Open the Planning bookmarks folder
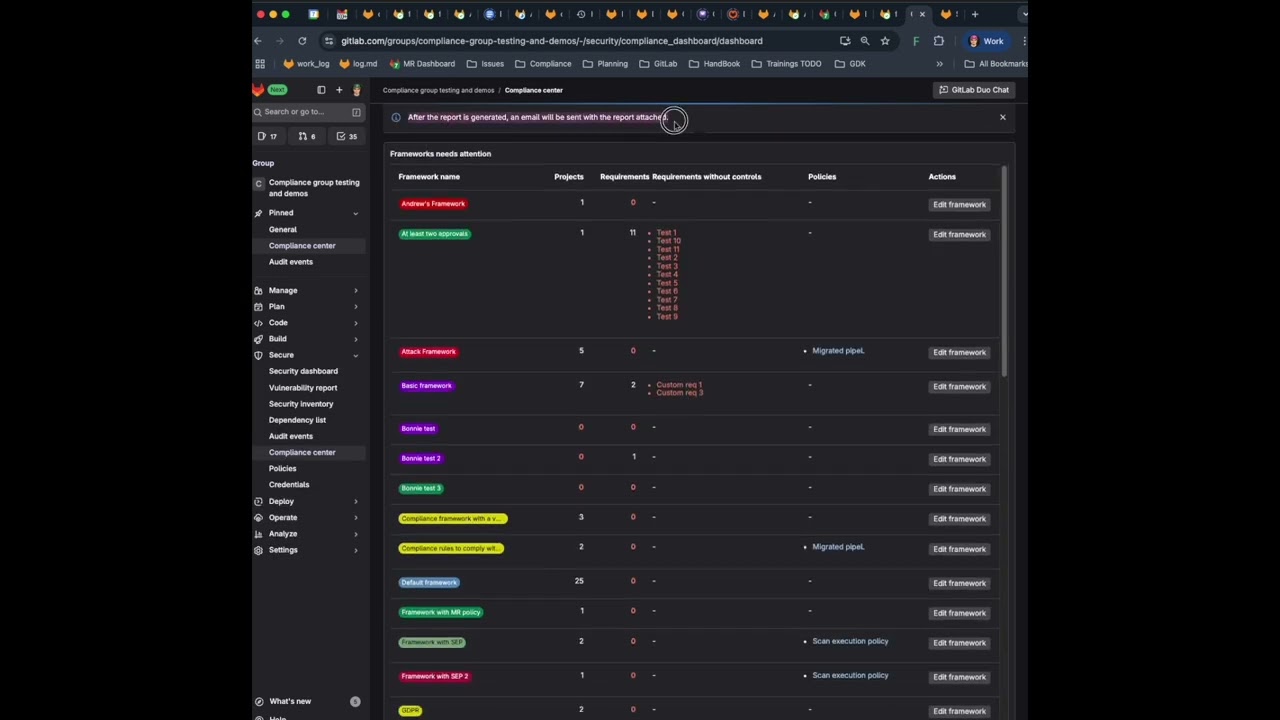This screenshot has width=1280, height=720. (605, 64)
